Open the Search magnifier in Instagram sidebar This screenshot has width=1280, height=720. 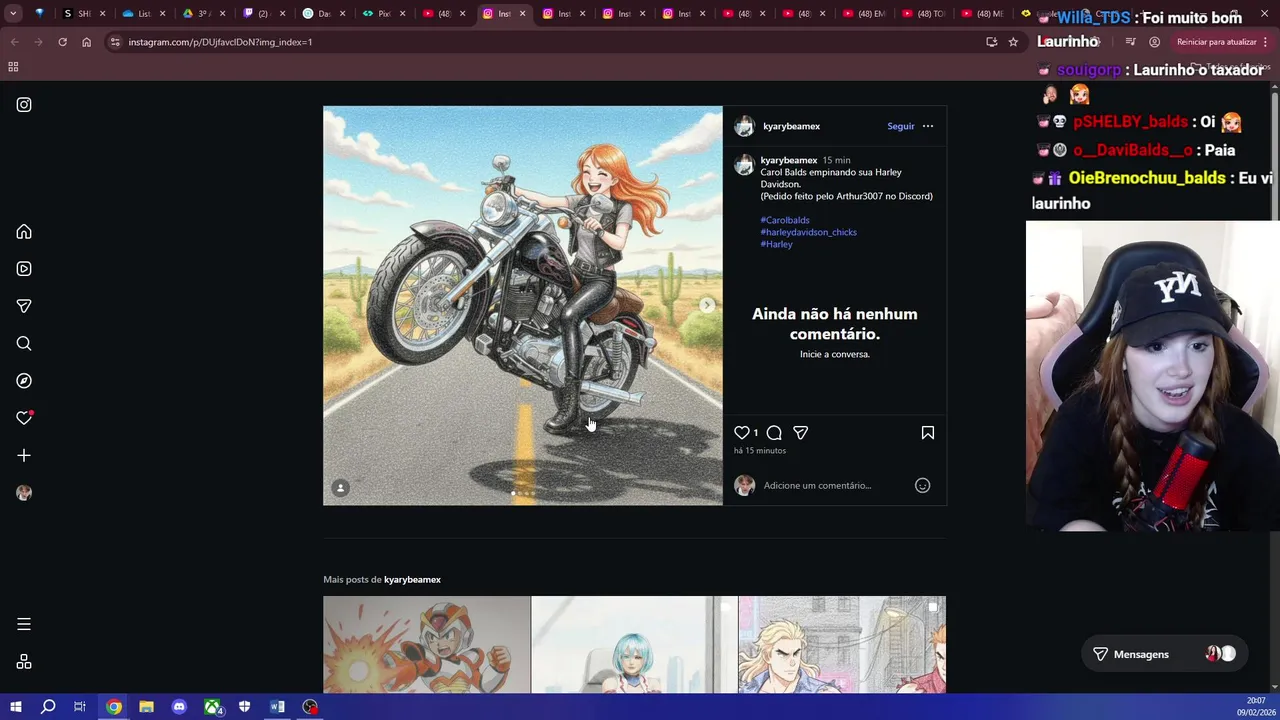[24, 344]
